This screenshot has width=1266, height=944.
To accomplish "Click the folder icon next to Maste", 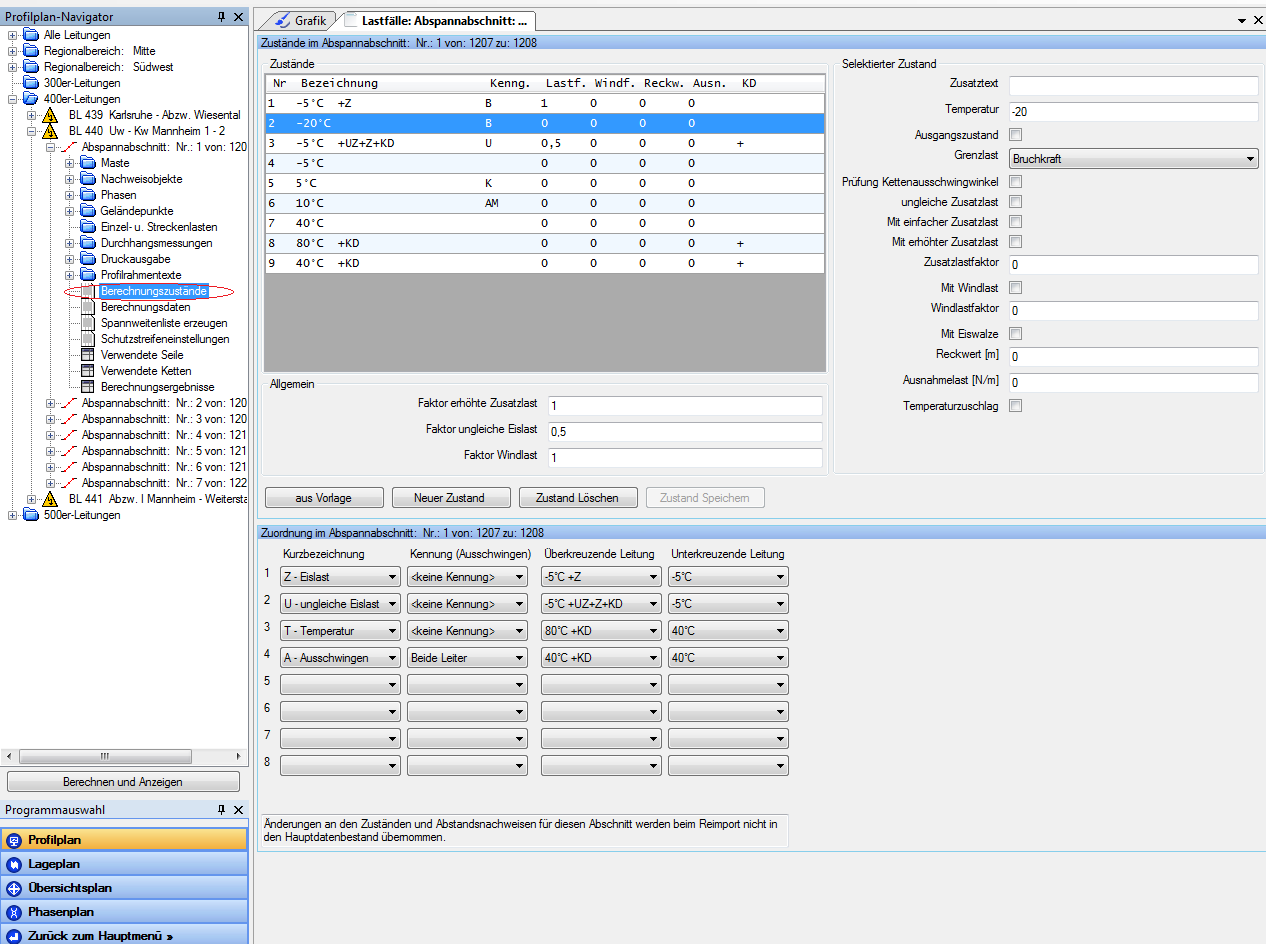I will tap(88, 163).
